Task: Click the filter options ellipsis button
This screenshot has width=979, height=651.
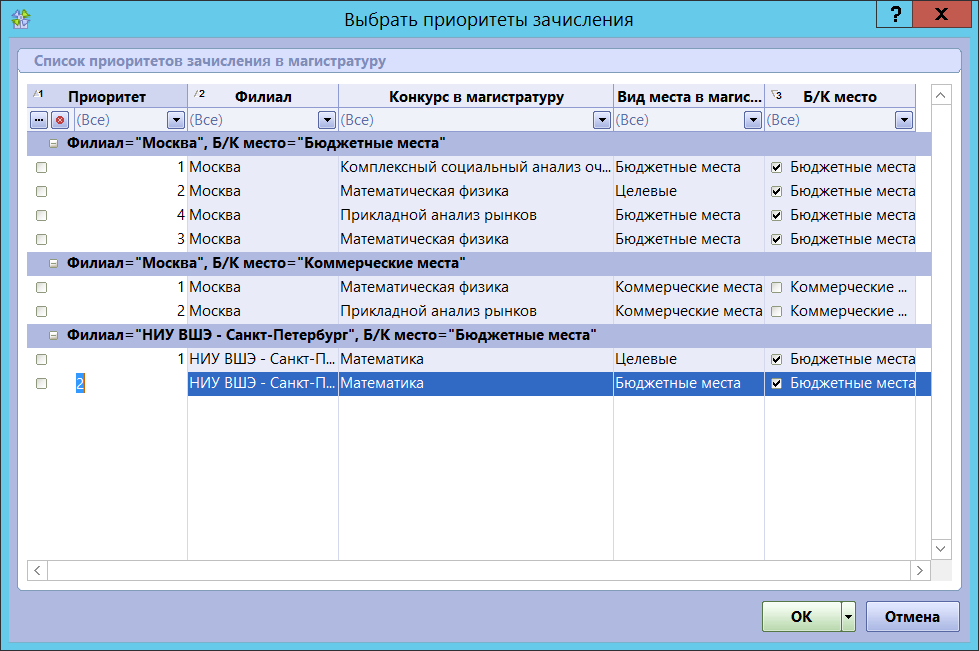Action: pyautogui.click(x=39, y=120)
